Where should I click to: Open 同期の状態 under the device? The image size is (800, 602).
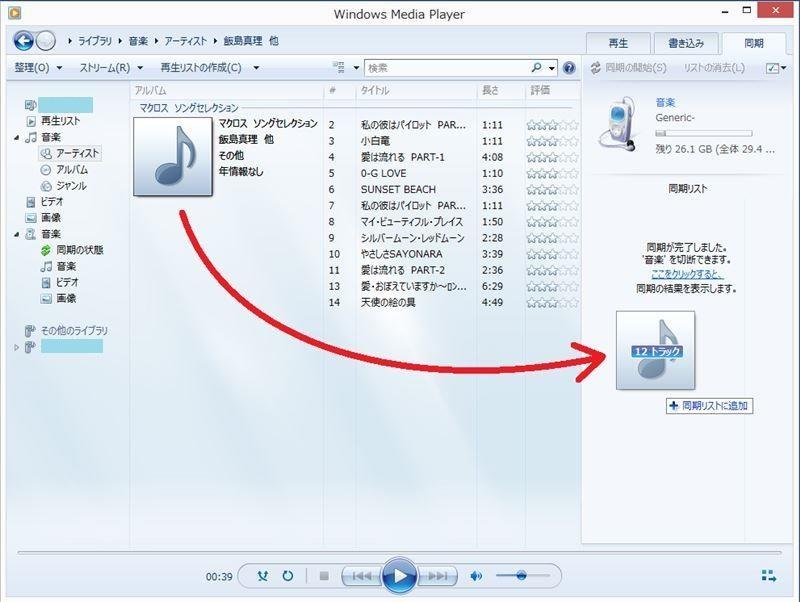(79, 250)
